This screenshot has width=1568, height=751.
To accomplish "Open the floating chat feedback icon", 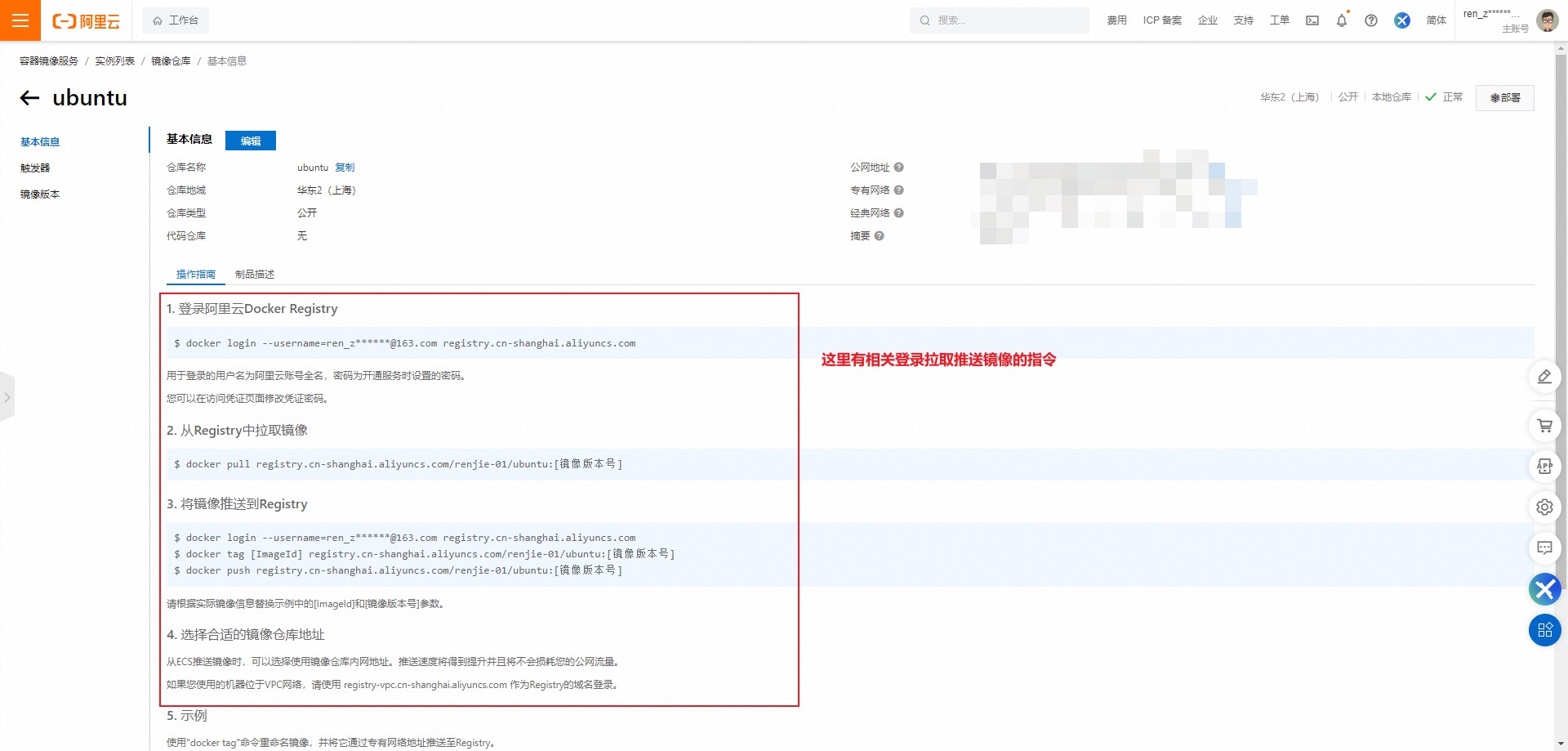I will click(x=1544, y=548).
